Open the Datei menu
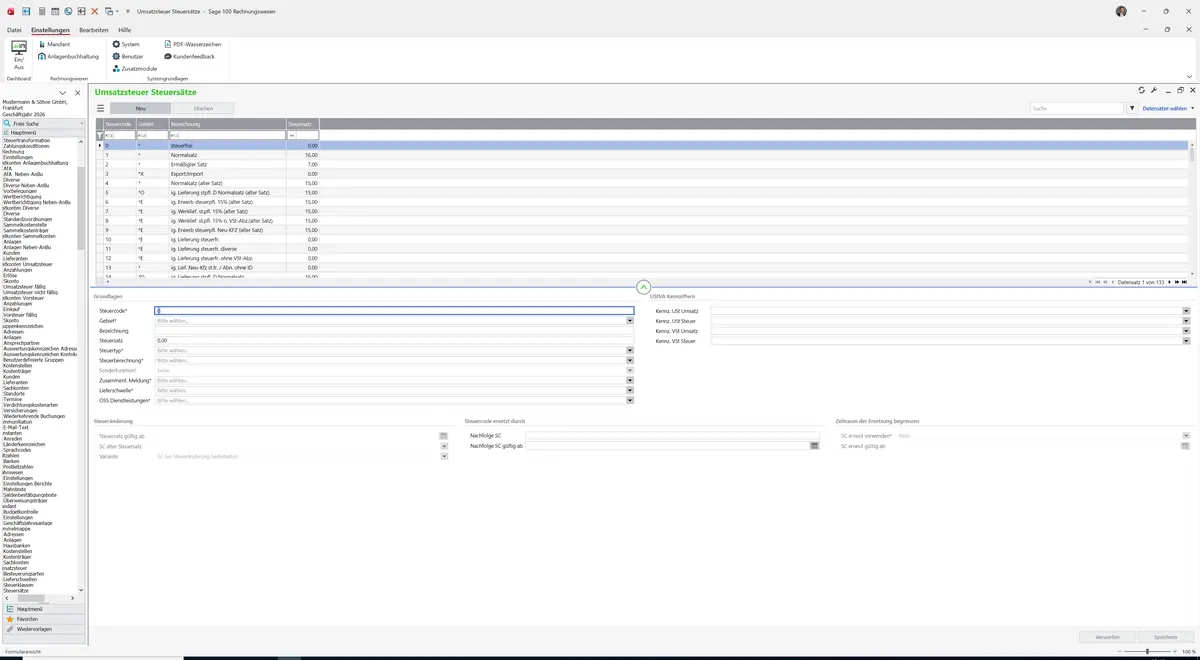The height and width of the screenshot is (660, 1200). 14,30
